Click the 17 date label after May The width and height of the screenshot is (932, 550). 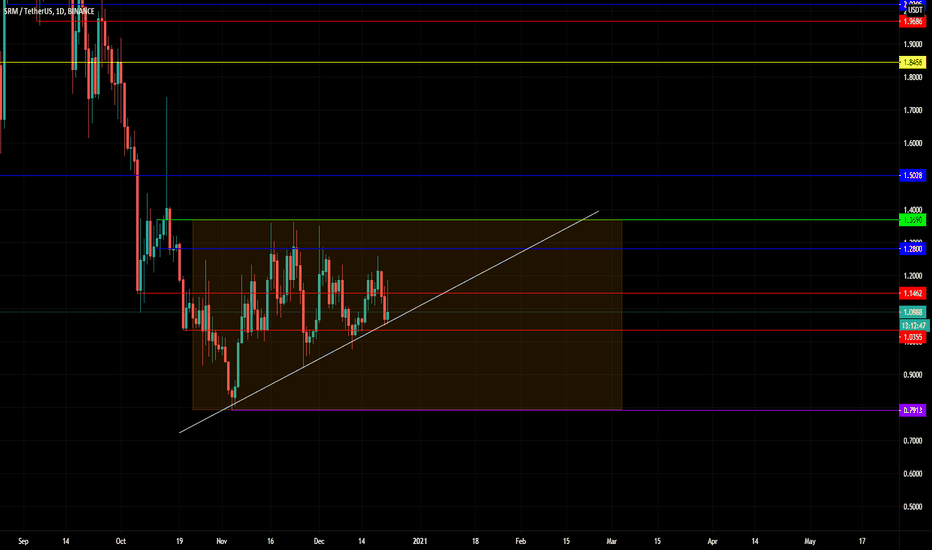pyautogui.click(x=862, y=541)
